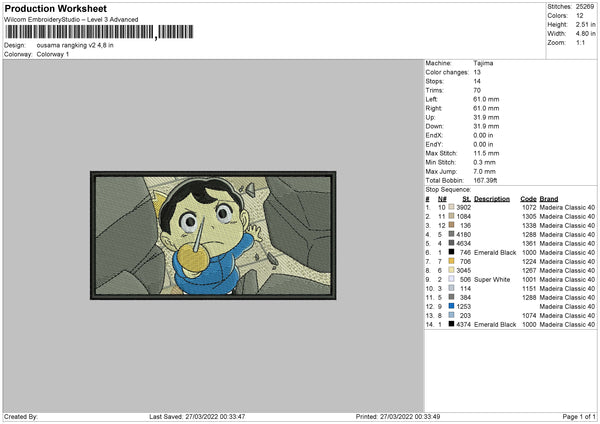Click the blue color swatch for thread 1253
This screenshot has height=424, width=600.
coord(453,306)
